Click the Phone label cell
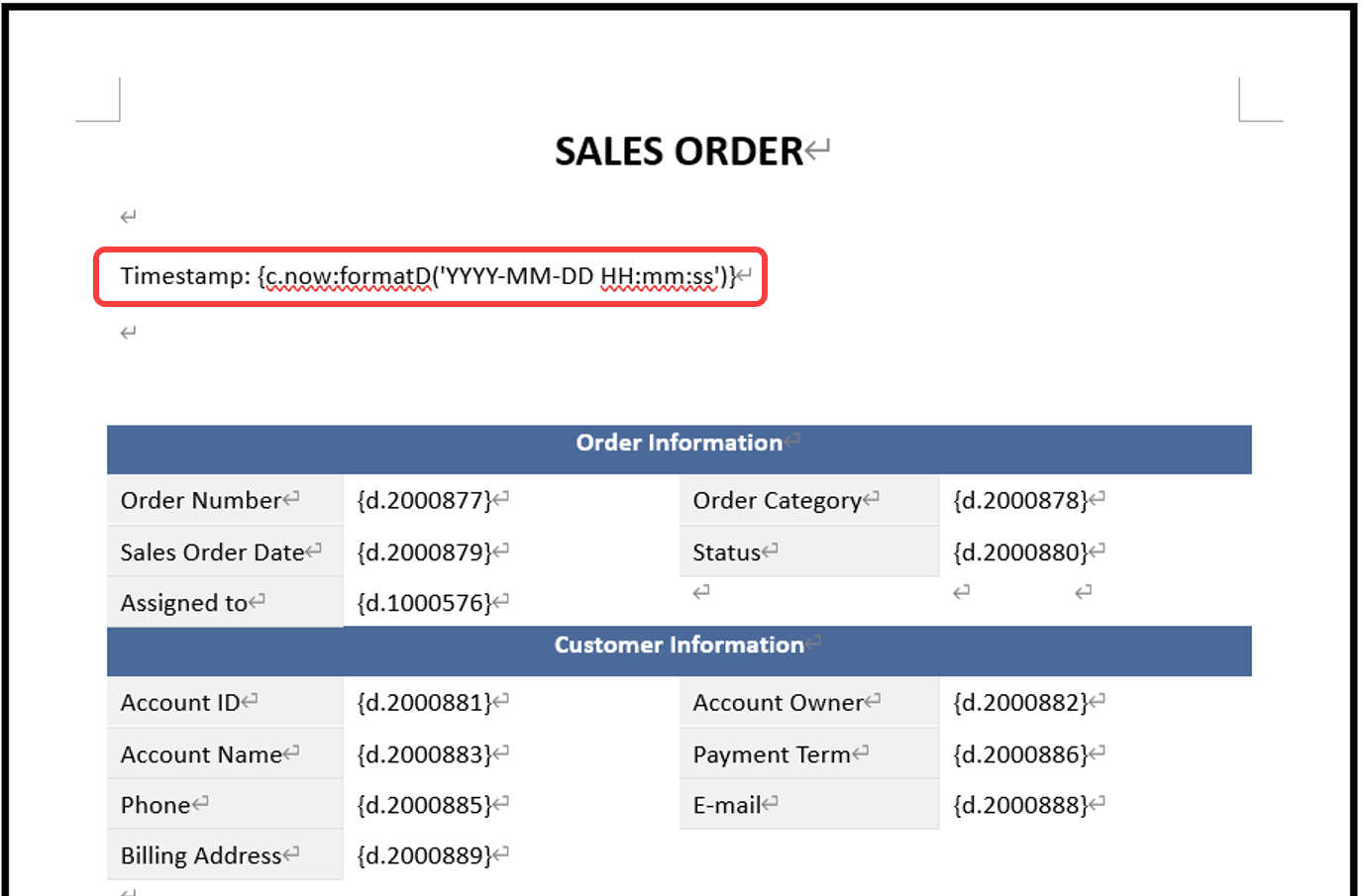This screenshot has width=1364, height=896. 156,805
